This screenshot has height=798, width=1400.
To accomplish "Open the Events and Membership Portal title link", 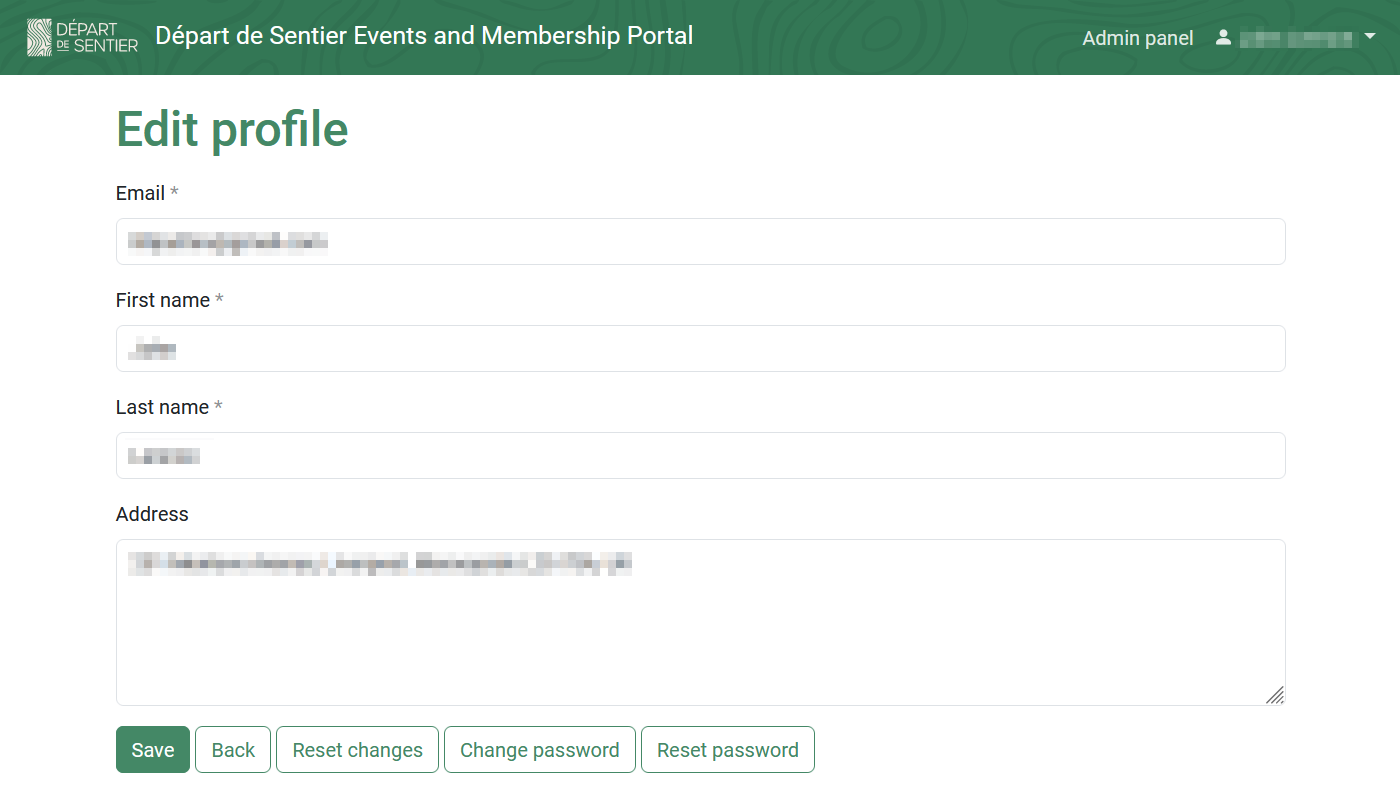I will click(424, 36).
